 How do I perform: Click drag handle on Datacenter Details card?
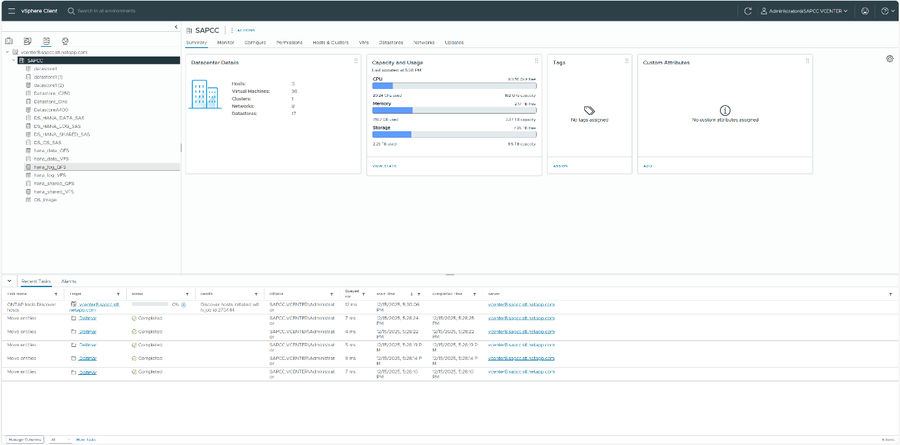356,61
